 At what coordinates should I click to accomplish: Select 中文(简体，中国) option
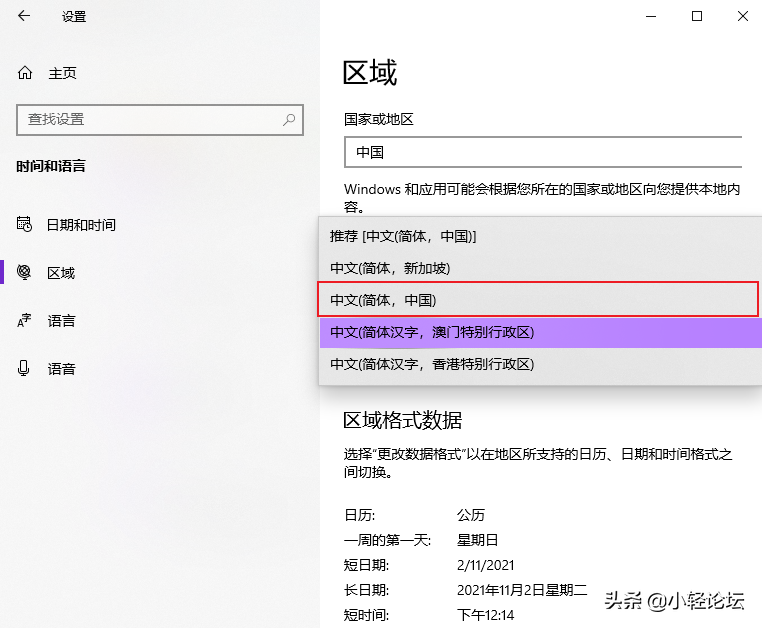click(x=538, y=299)
